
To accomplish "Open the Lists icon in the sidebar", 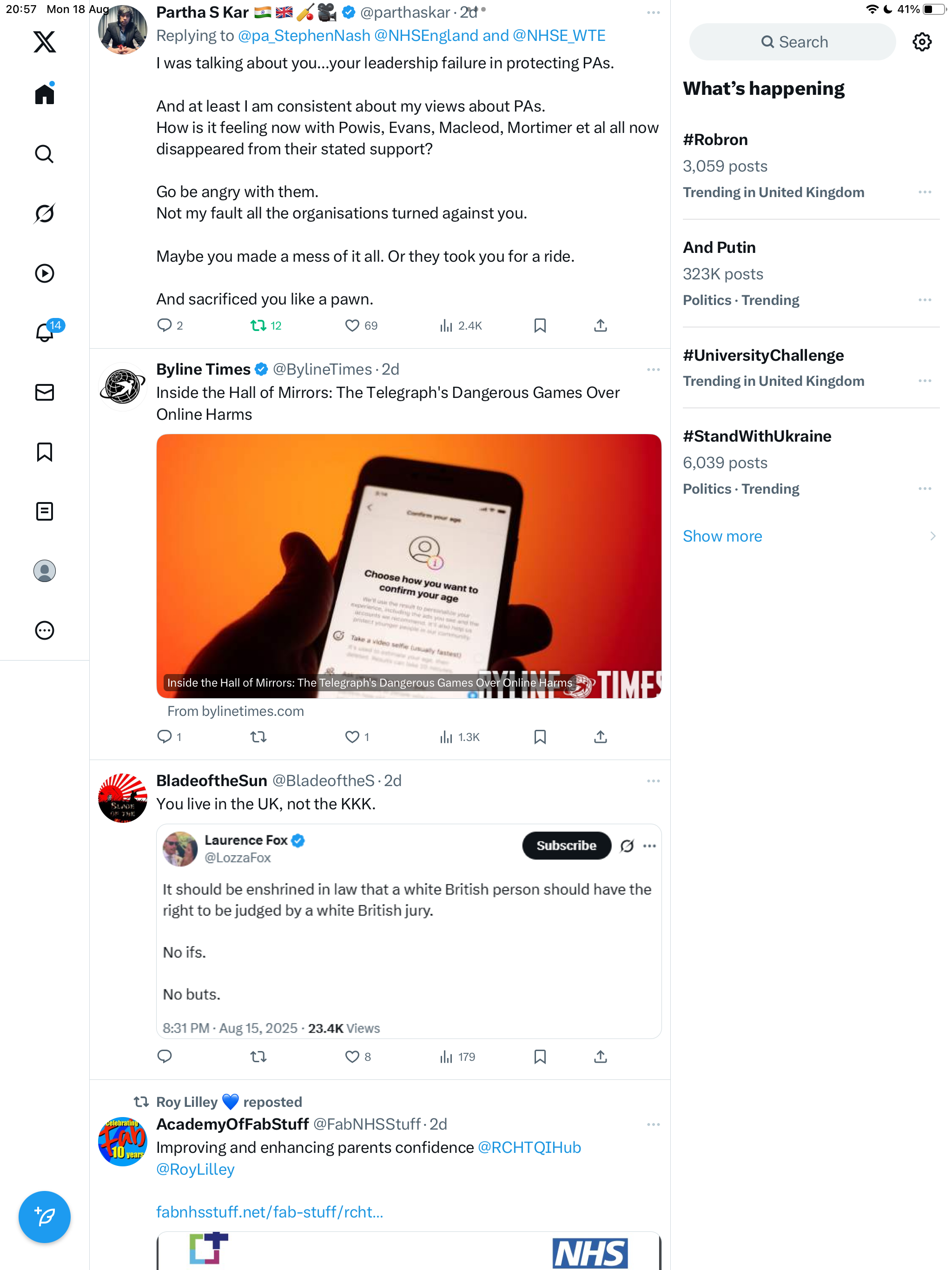I will point(44,511).
